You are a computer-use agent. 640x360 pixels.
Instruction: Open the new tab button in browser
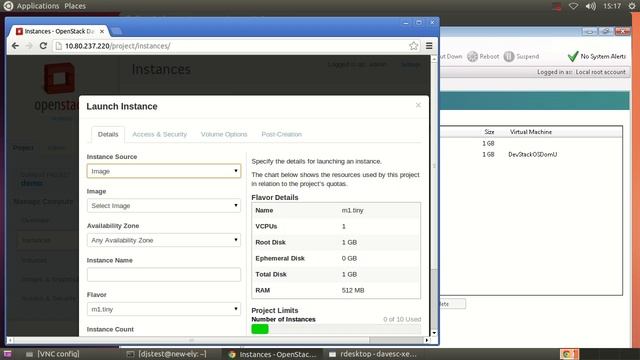[x=116, y=31]
